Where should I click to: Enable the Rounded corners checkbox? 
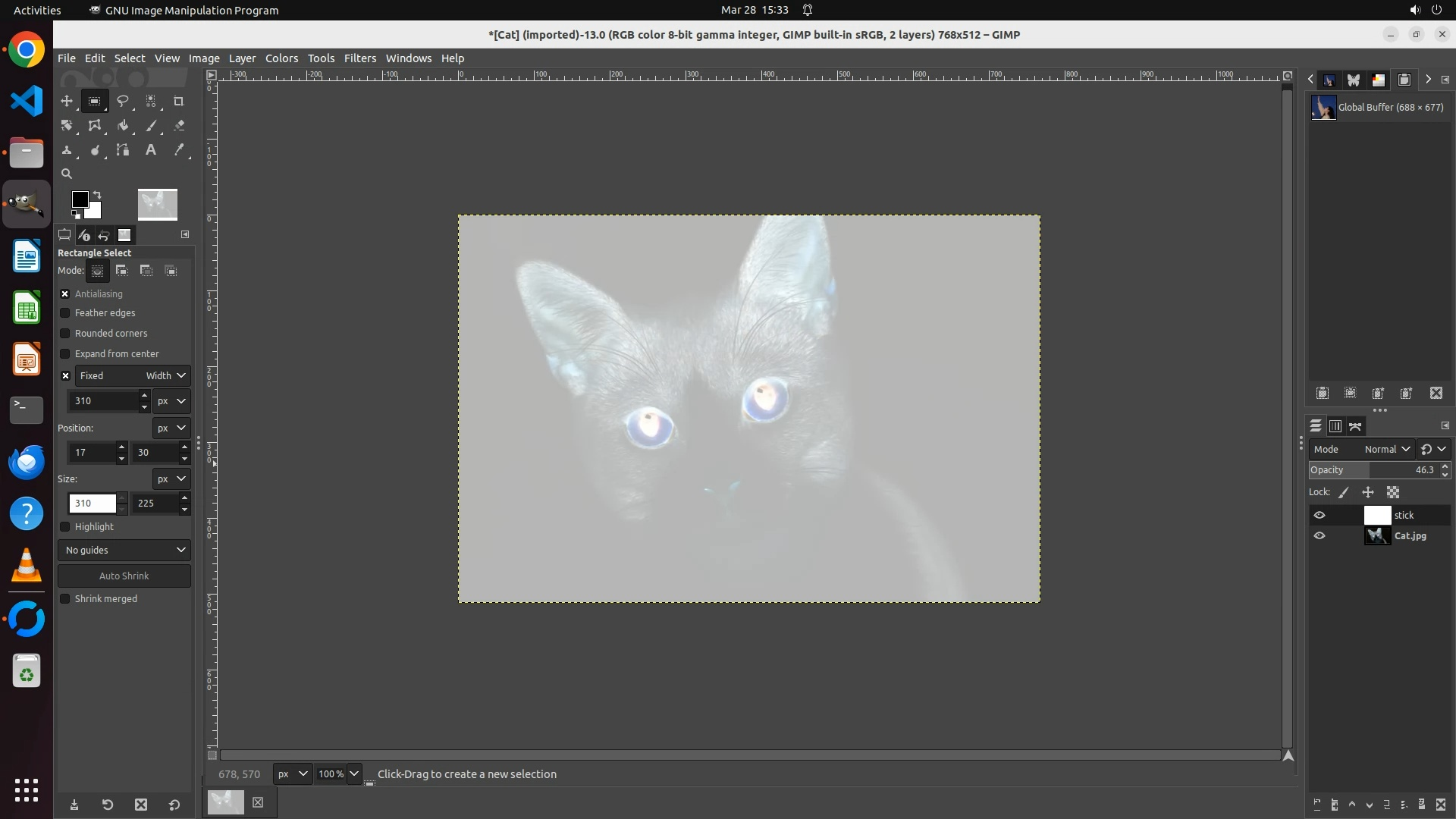pos(65,334)
